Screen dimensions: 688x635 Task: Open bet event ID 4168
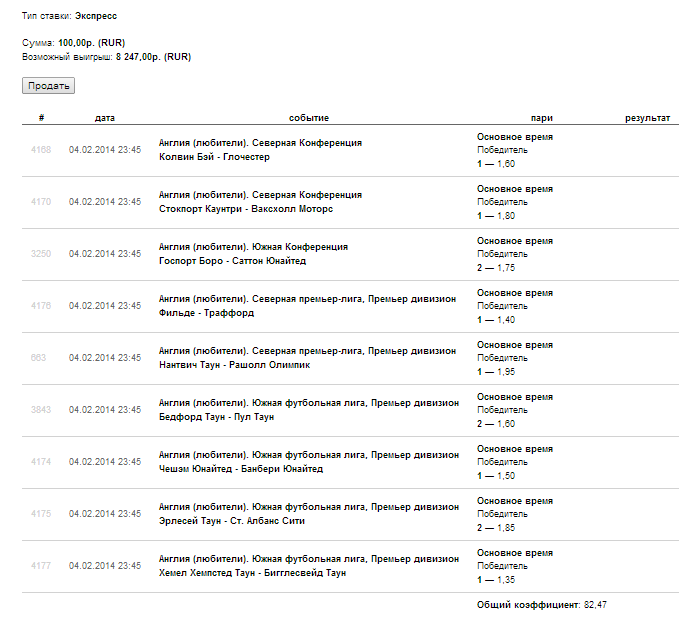41,150
